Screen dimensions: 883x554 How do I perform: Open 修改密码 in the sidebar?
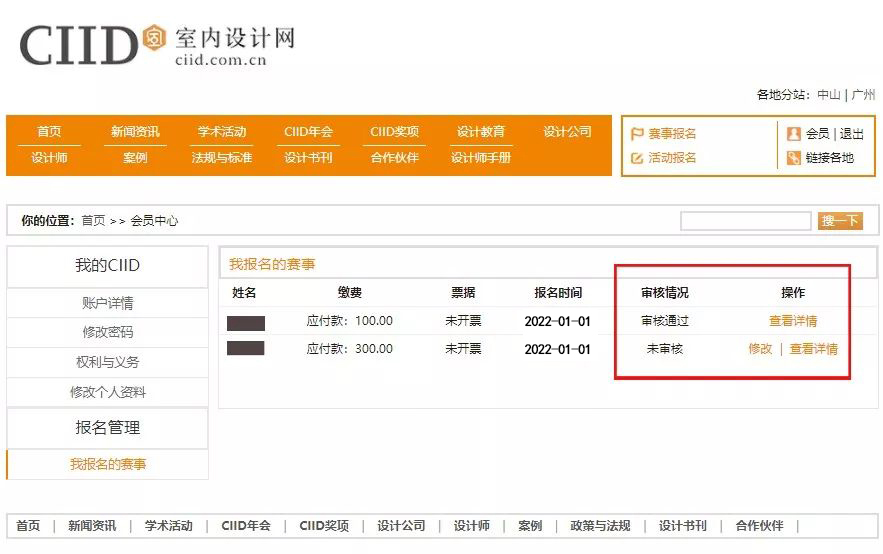point(108,332)
